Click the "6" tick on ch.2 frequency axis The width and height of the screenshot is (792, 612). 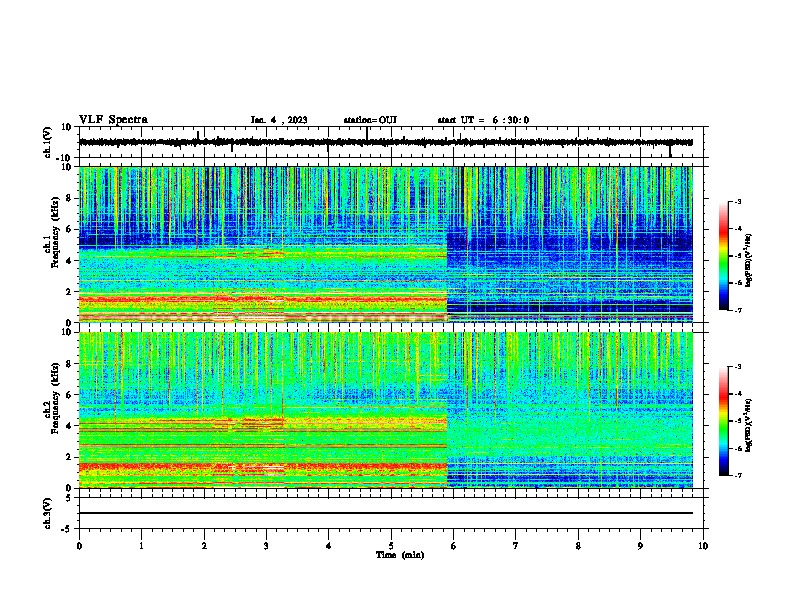pyautogui.click(x=69, y=395)
